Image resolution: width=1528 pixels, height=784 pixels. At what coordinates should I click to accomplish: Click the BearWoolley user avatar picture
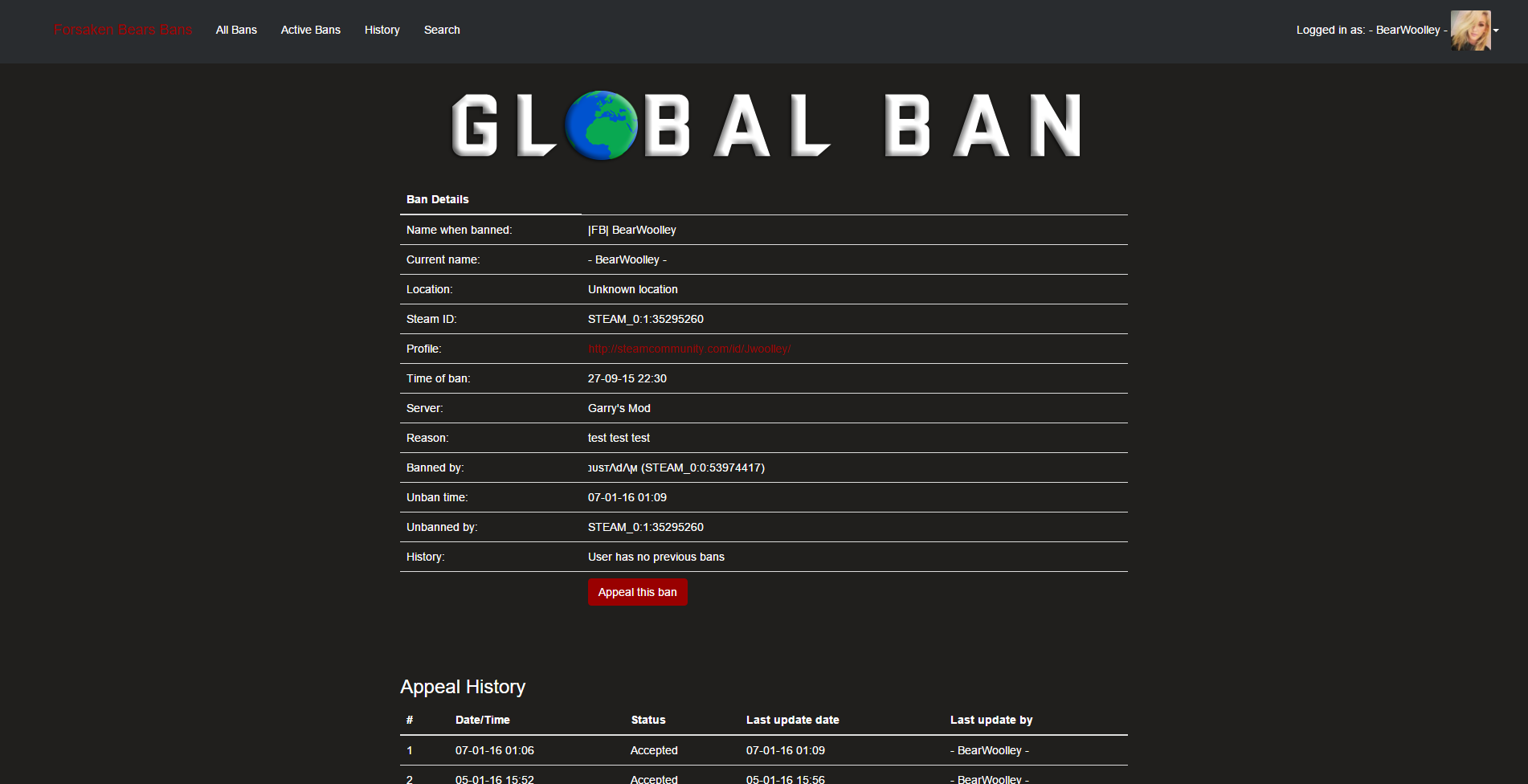1470,31
